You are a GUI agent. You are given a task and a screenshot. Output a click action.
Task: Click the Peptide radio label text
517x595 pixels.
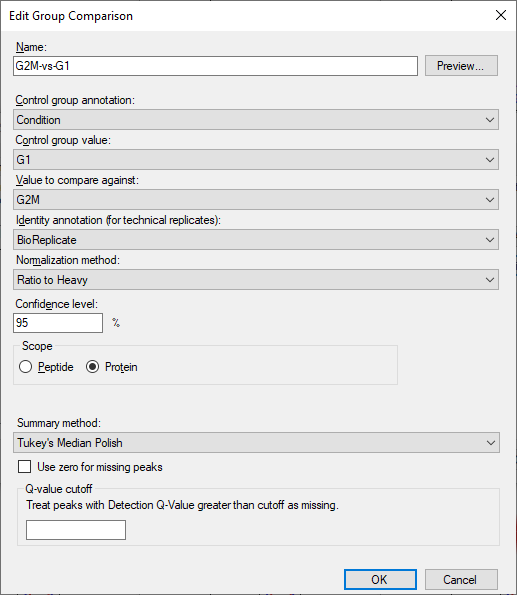55,367
